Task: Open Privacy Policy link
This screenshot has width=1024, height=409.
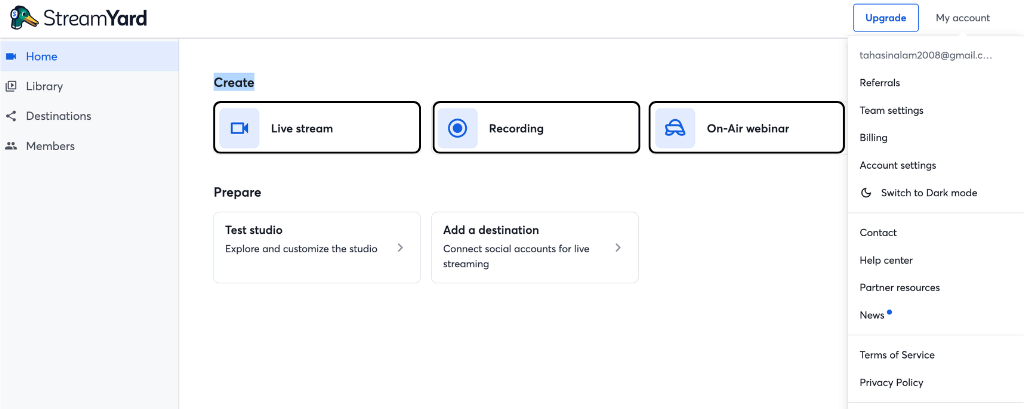Action: [891, 383]
